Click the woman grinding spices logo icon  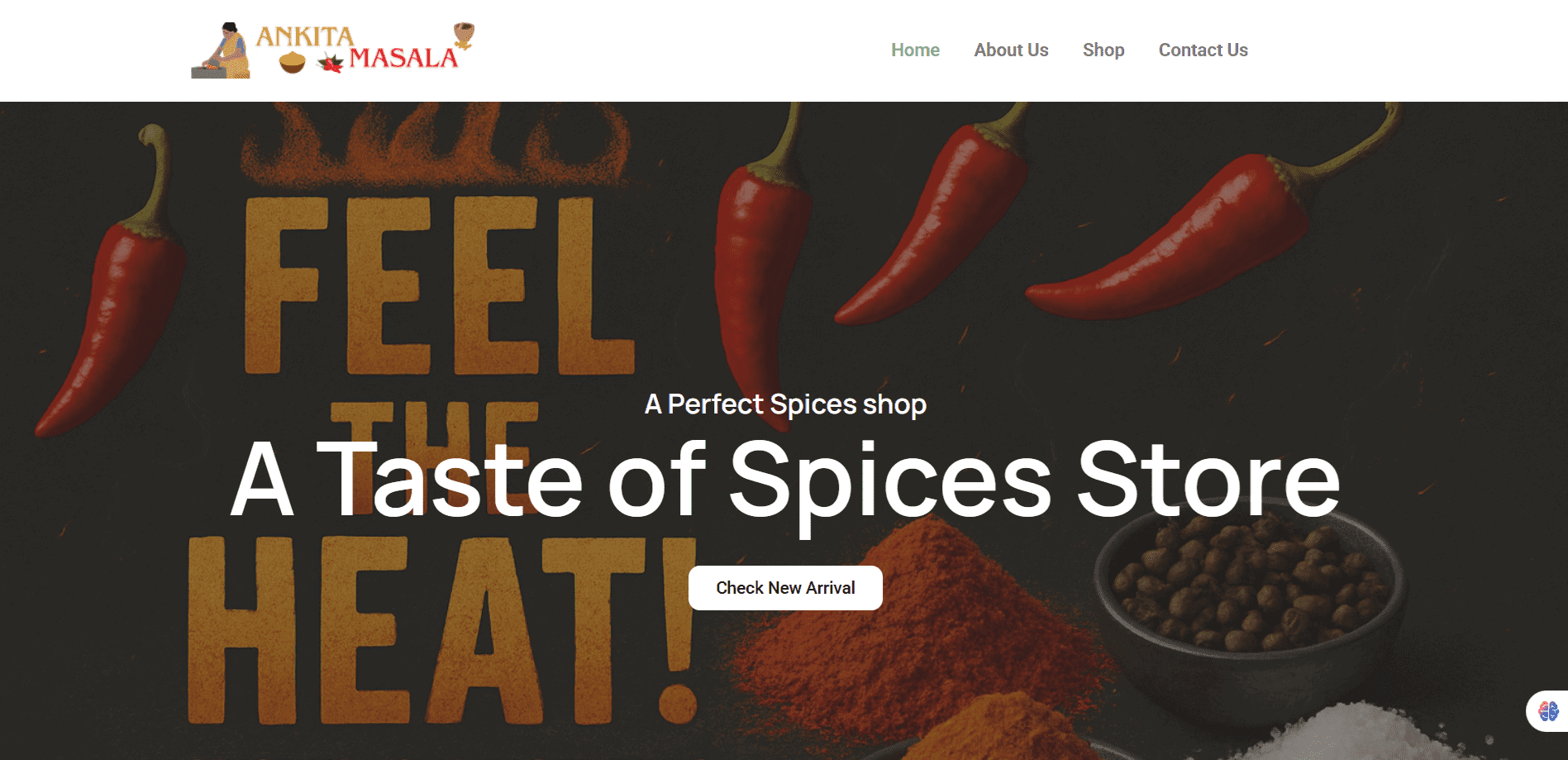tap(222, 50)
